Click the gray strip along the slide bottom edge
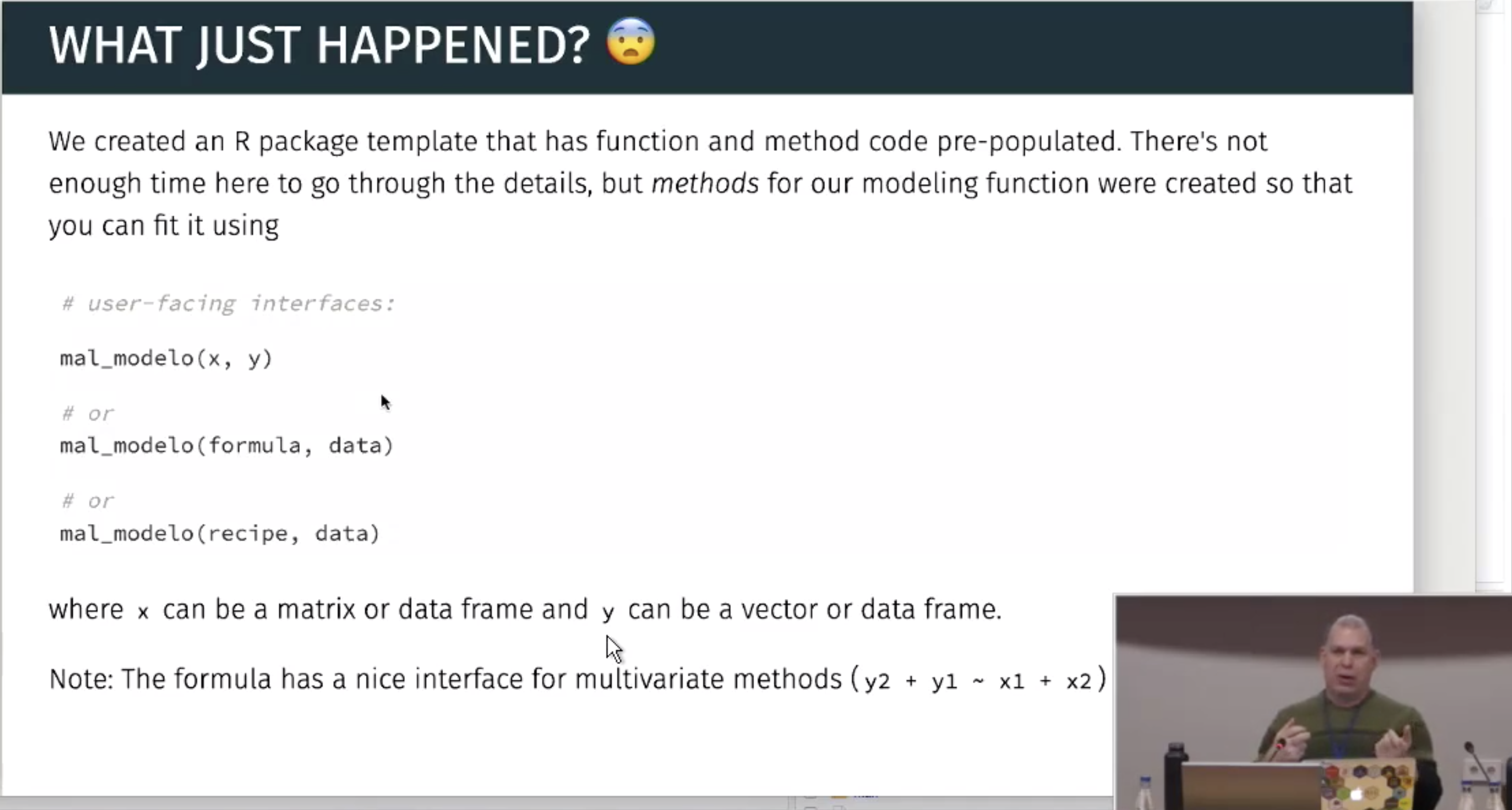Image resolution: width=1512 pixels, height=810 pixels. tap(556, 803)
